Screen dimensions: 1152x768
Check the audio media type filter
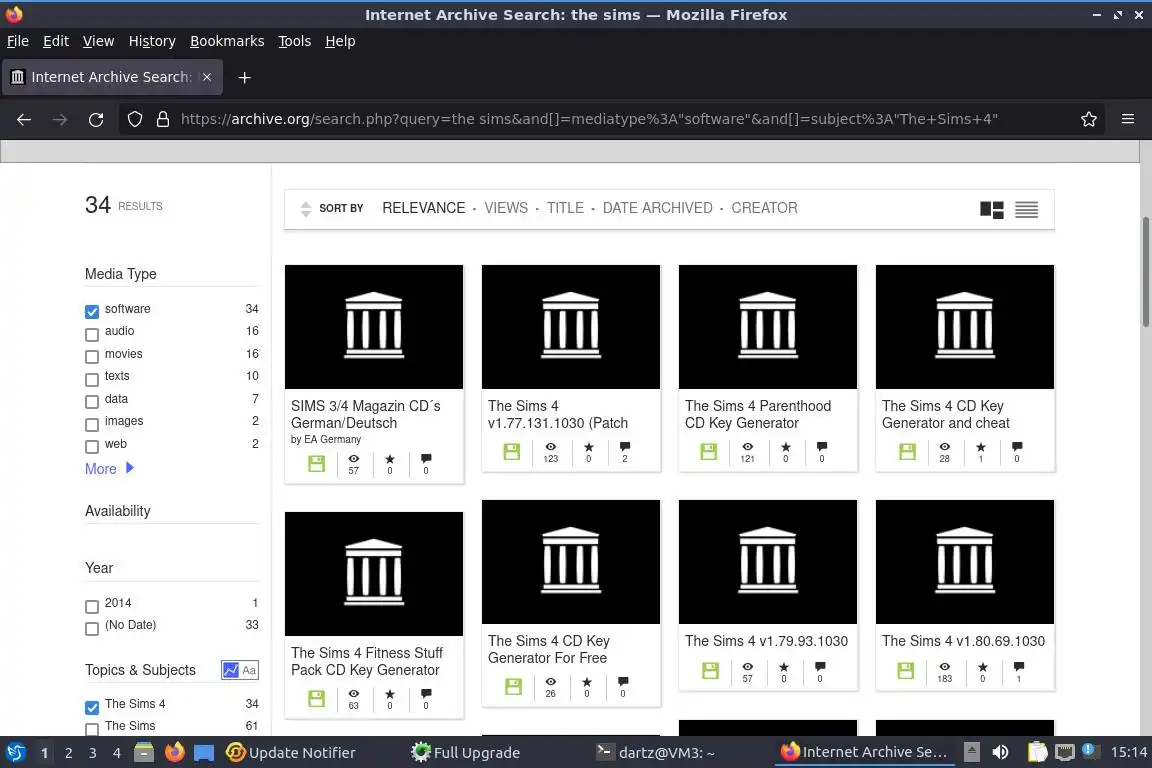pyautogui.click(x=92, y=334)
